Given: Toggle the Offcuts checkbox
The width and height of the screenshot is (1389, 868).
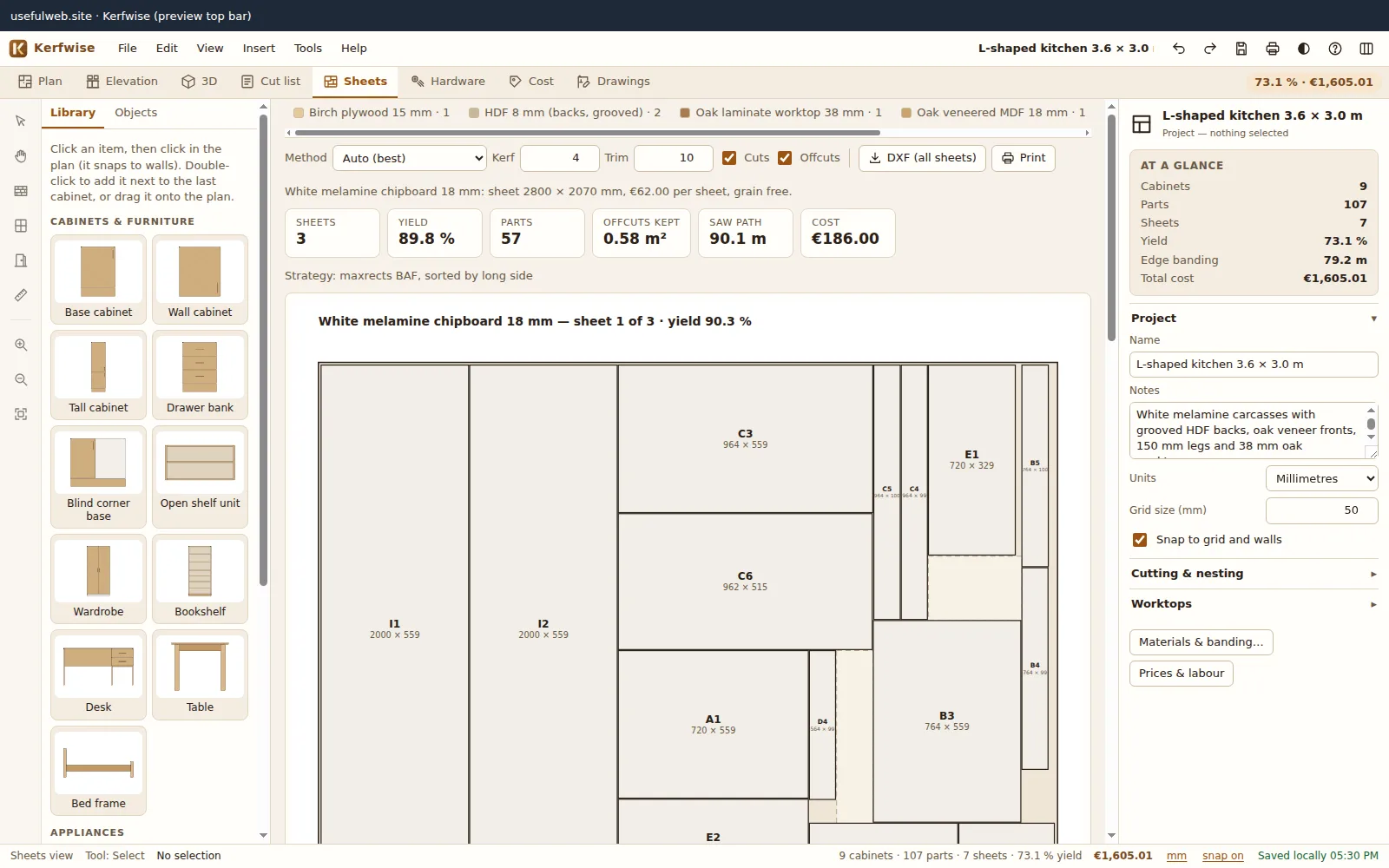Looking at the screenshot, I should point(785,158).
